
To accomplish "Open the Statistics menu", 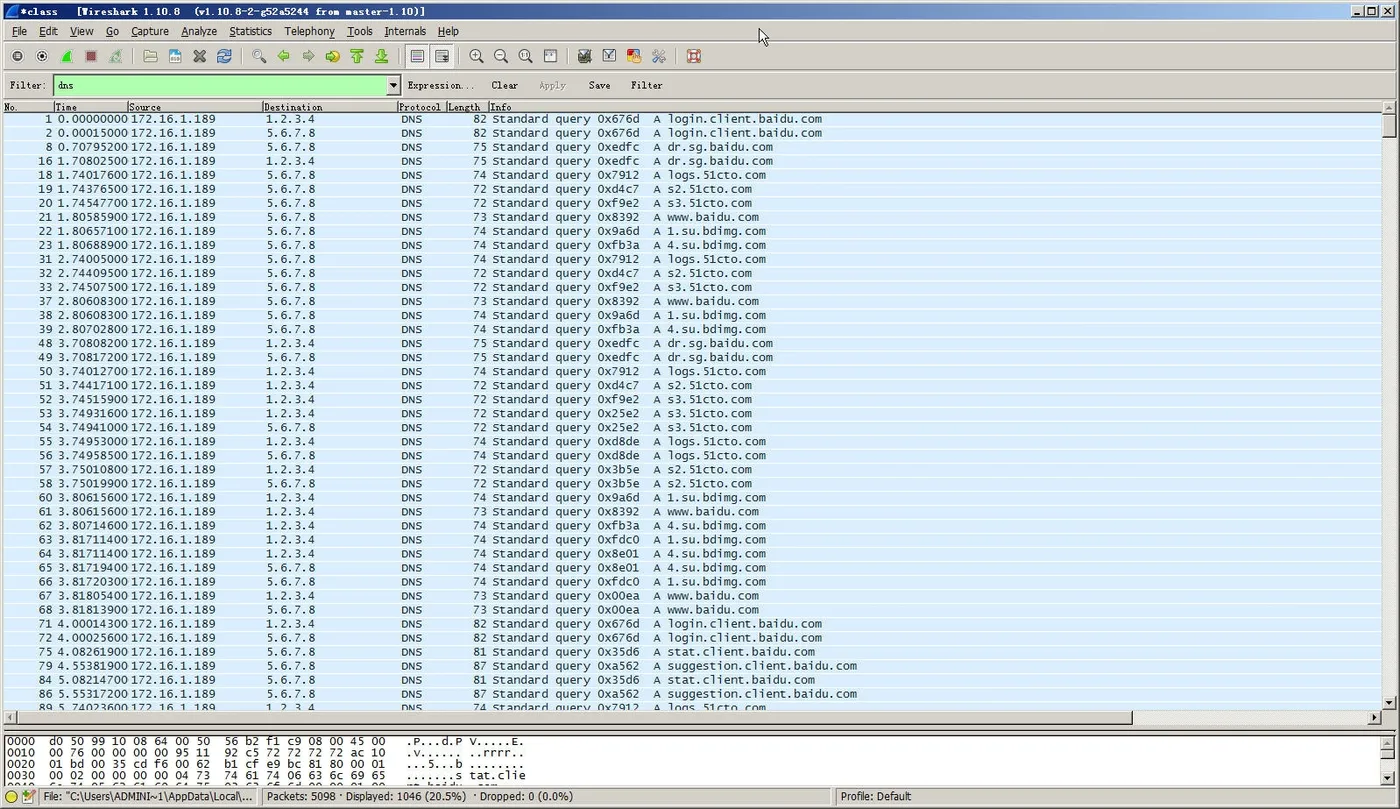I will 250,31.
